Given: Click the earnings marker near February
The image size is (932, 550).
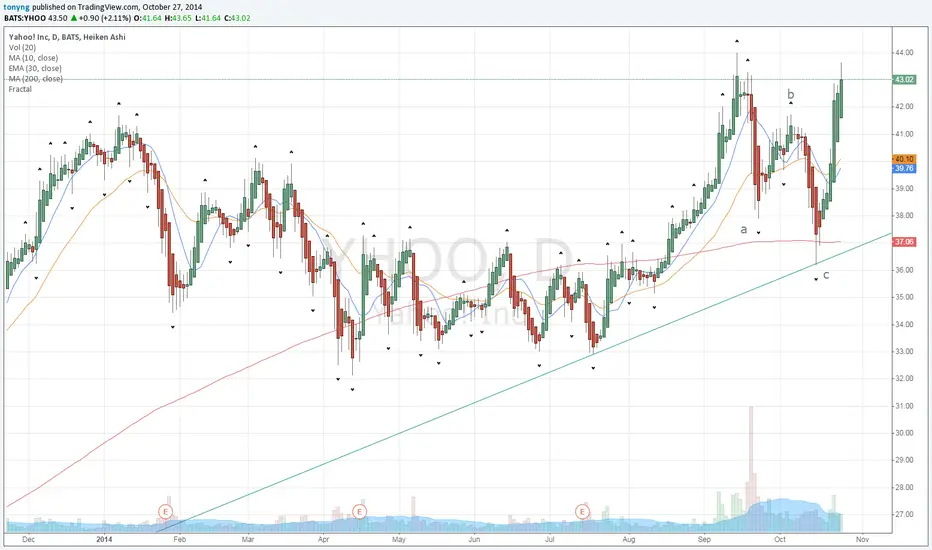Looking at the screenshot, I should [x=165, y=512].
